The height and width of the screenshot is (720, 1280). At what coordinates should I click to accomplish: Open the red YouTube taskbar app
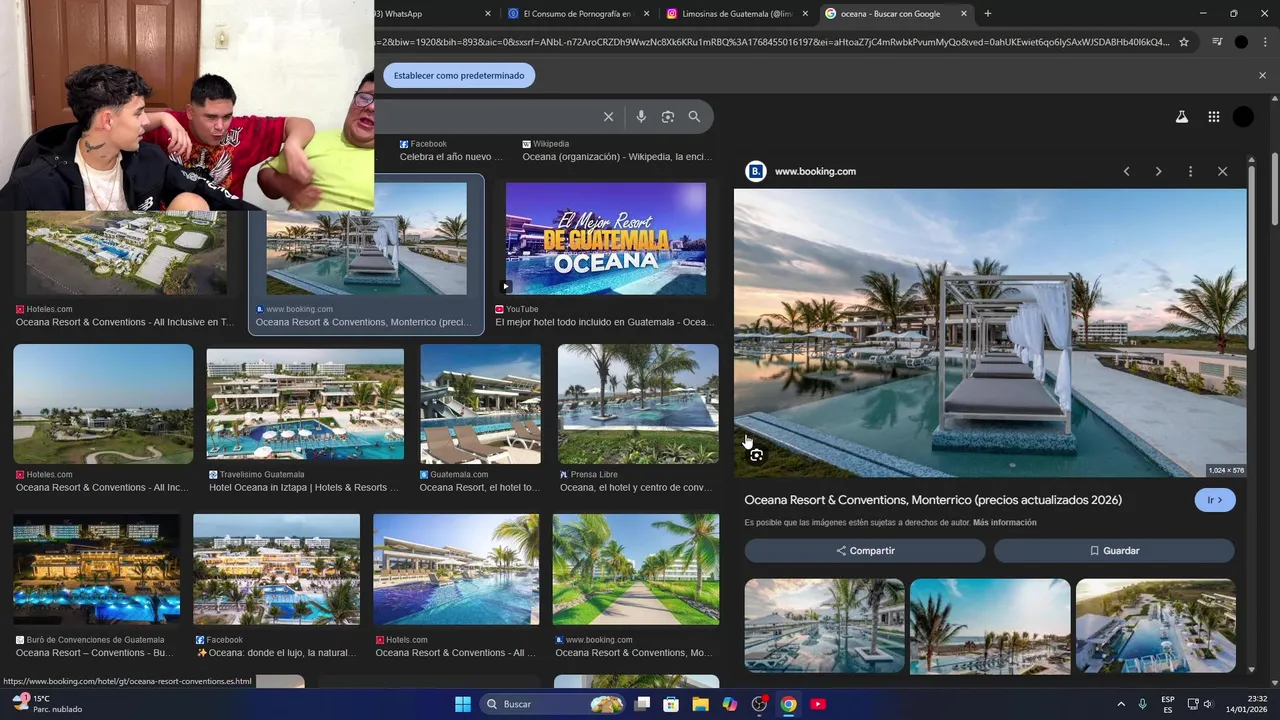point(818,704)
